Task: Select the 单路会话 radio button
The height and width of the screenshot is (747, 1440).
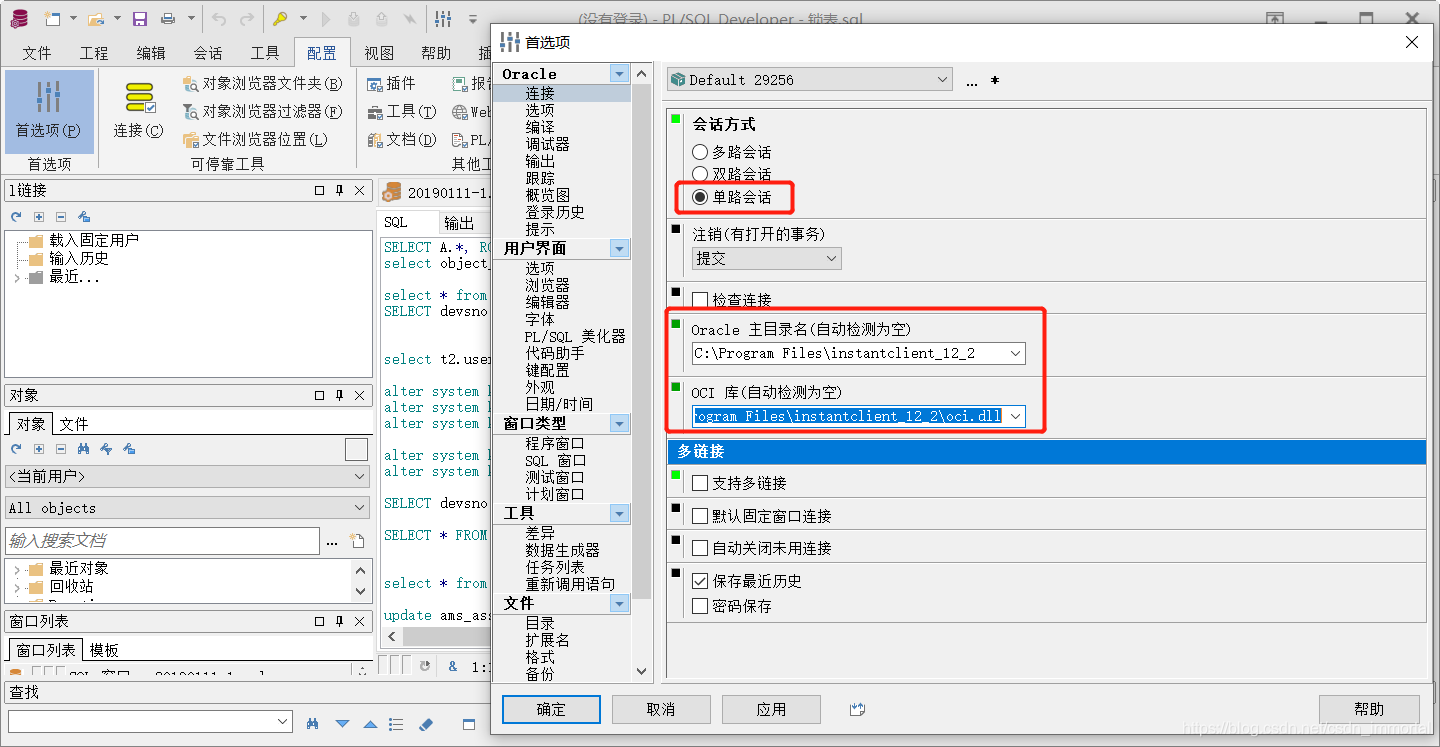Action: (x=700, y=197)
